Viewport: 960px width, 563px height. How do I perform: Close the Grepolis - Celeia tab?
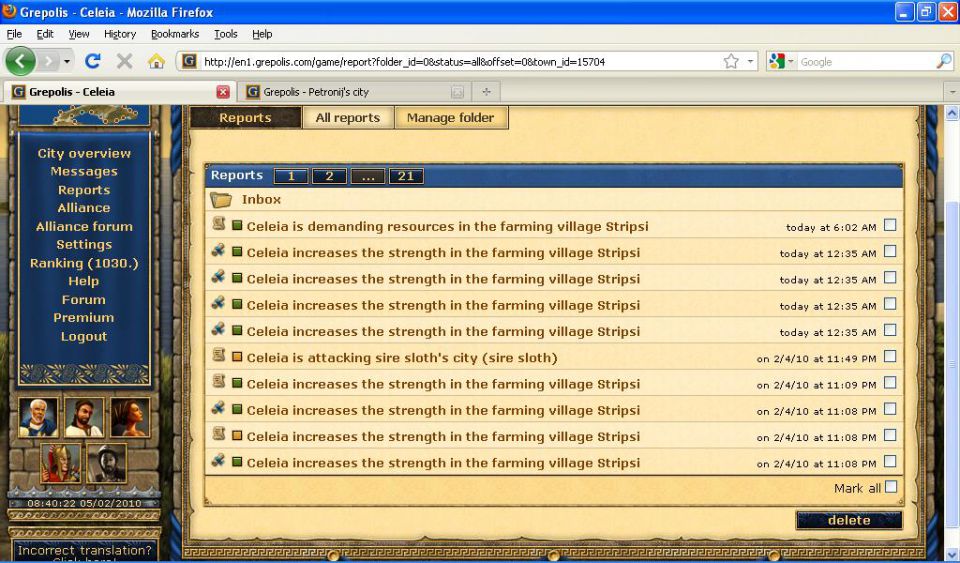click(x=223, y=92)
